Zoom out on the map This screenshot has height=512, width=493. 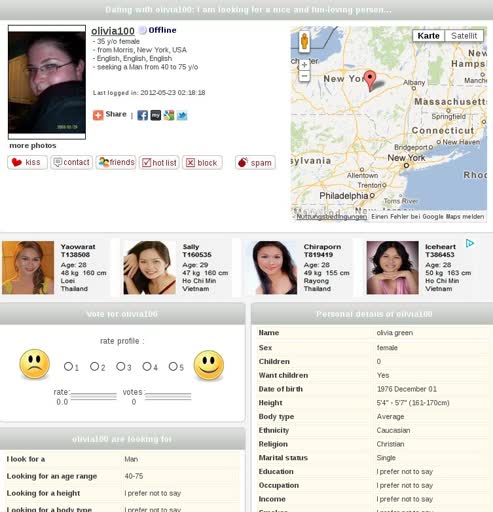point(304,76)
